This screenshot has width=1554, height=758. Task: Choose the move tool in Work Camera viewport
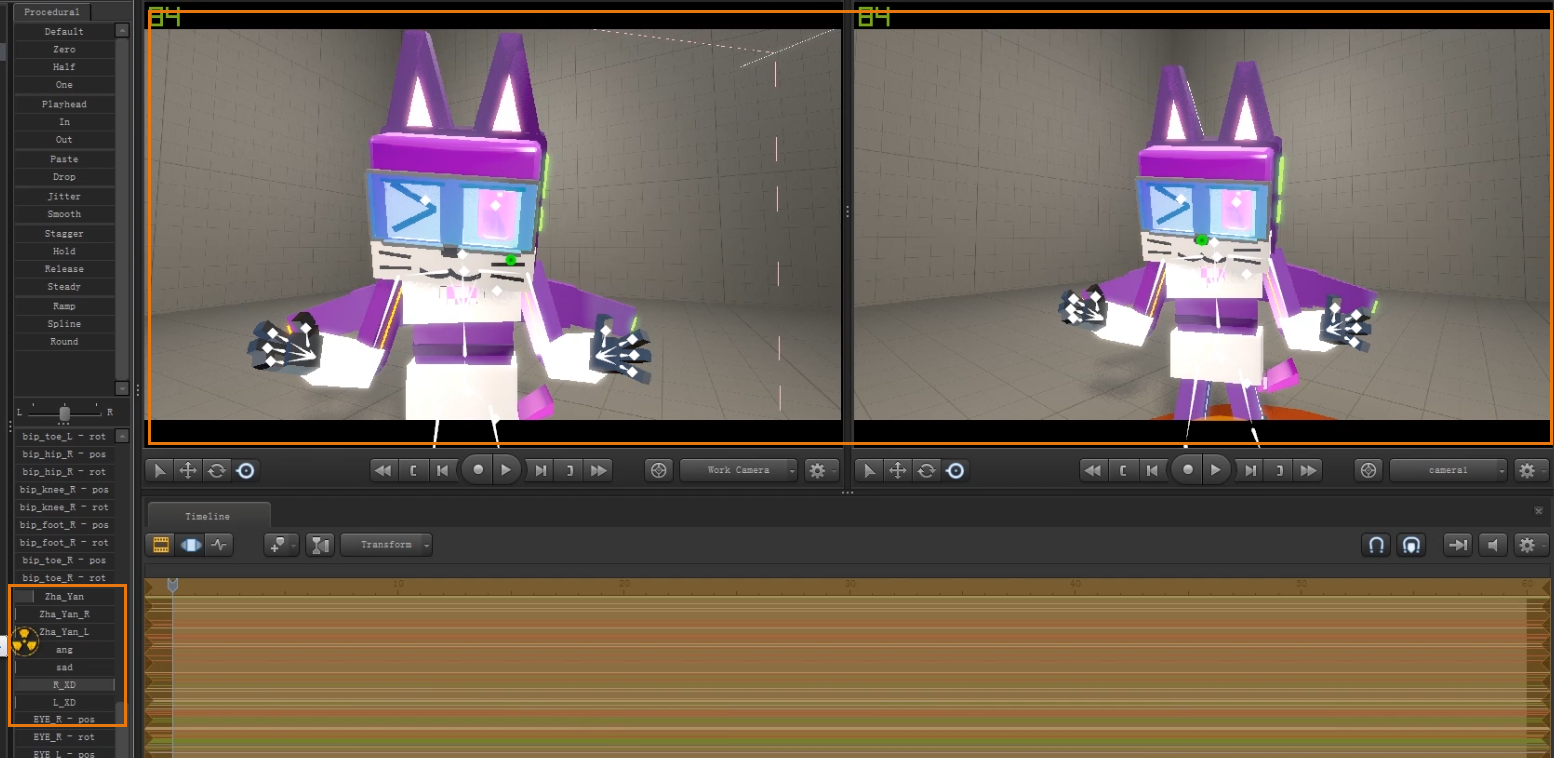click(x=188, y=470)
